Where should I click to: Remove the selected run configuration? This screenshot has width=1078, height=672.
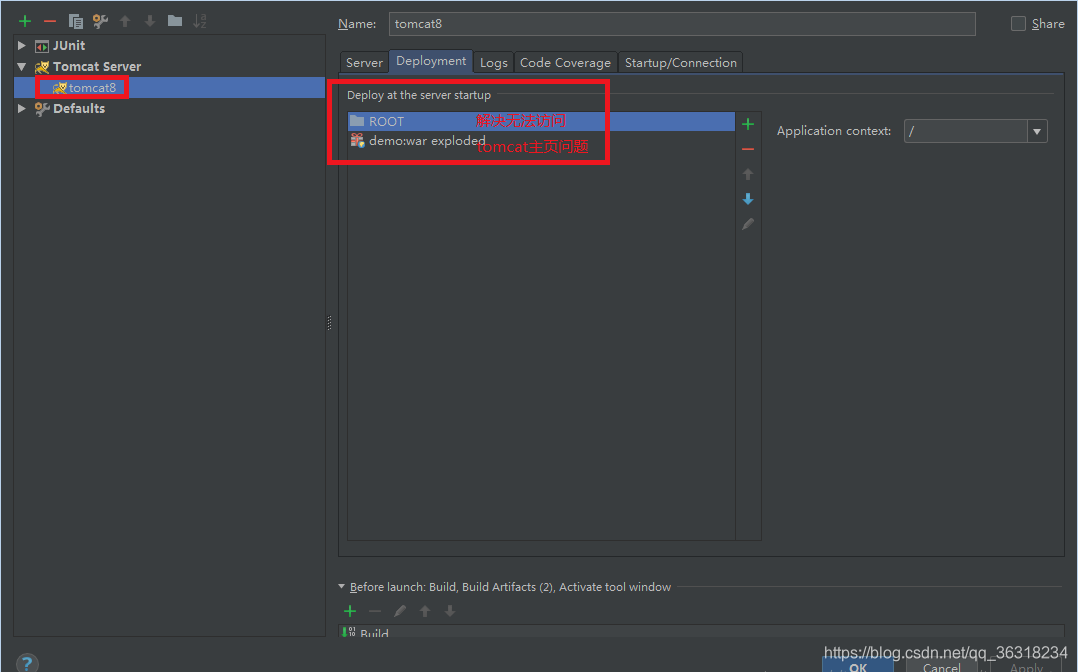(49, 20)
